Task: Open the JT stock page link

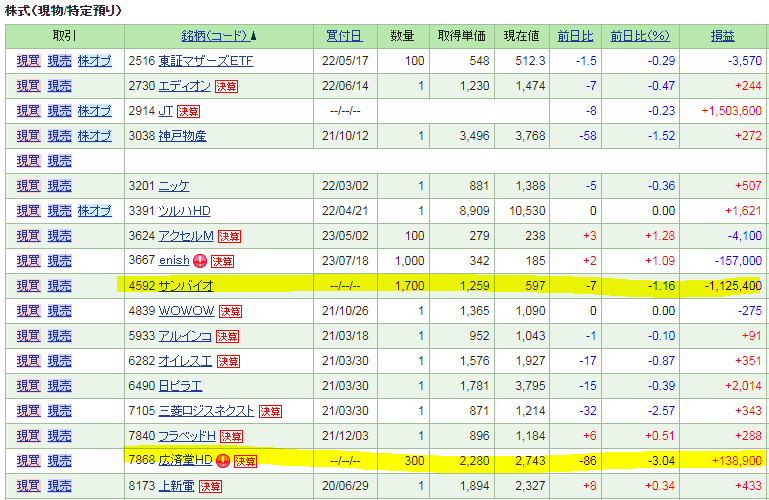Action: click(x=166, y=111)
